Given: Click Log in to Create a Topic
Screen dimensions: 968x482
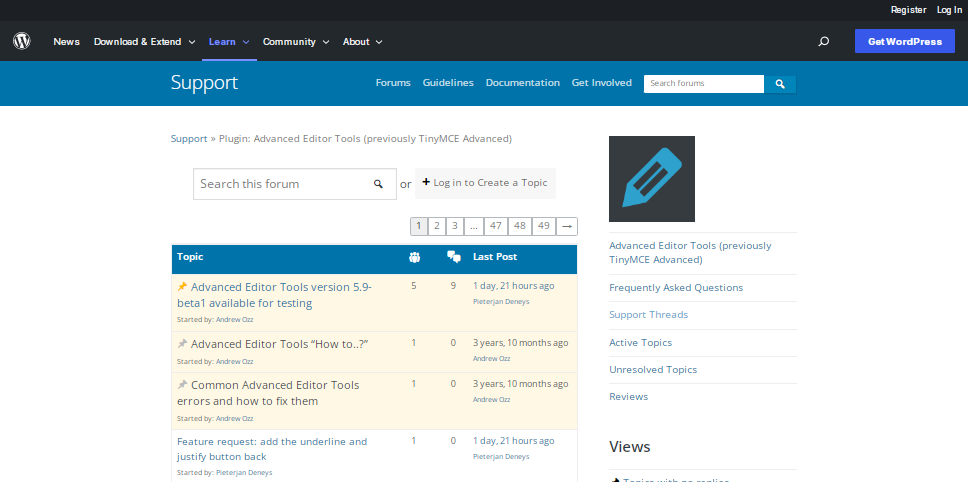Looking at the screenshot, I should 485,183.
